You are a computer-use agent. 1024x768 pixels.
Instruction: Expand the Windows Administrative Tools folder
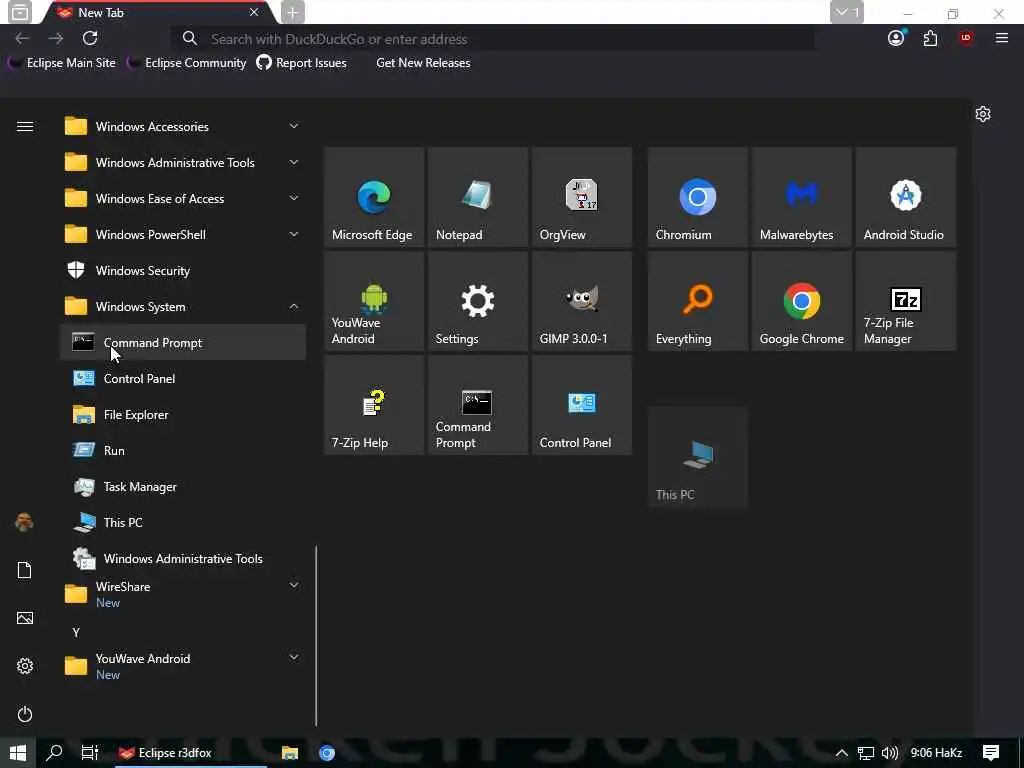183,163
